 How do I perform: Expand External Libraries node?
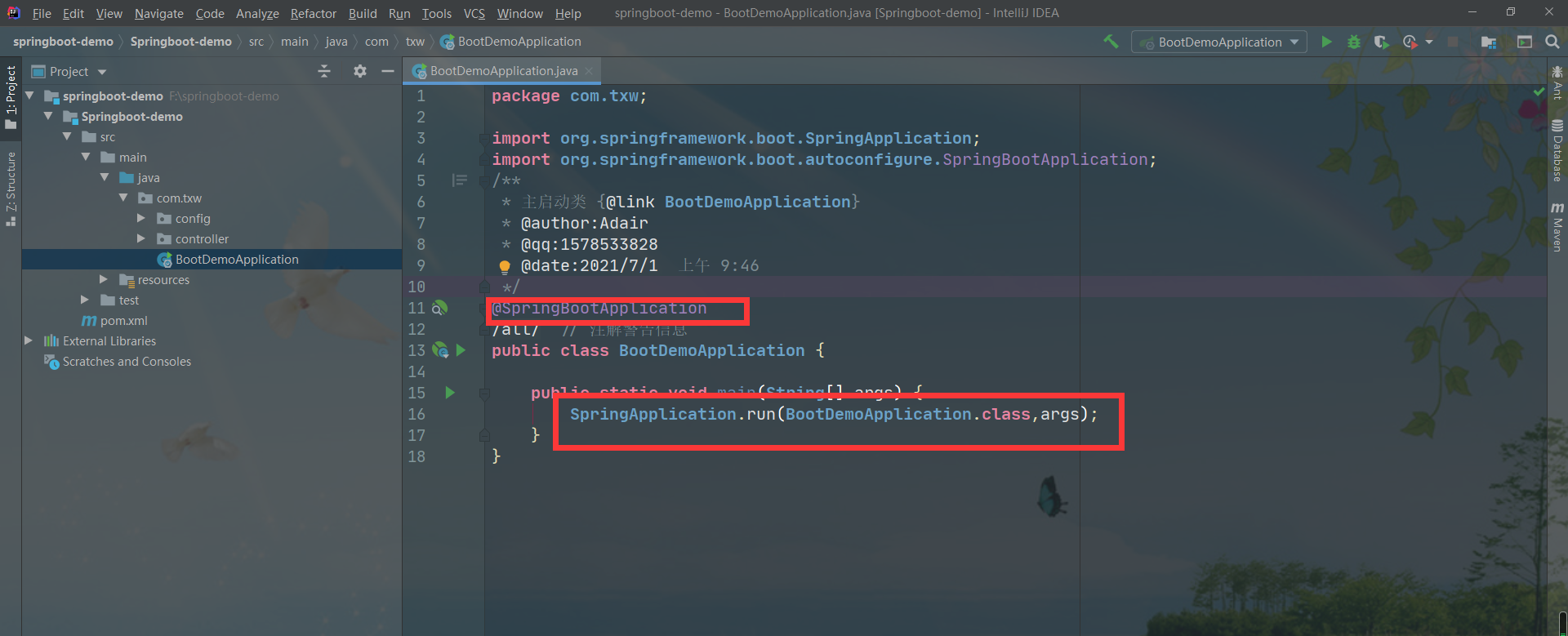pos(29,340)
